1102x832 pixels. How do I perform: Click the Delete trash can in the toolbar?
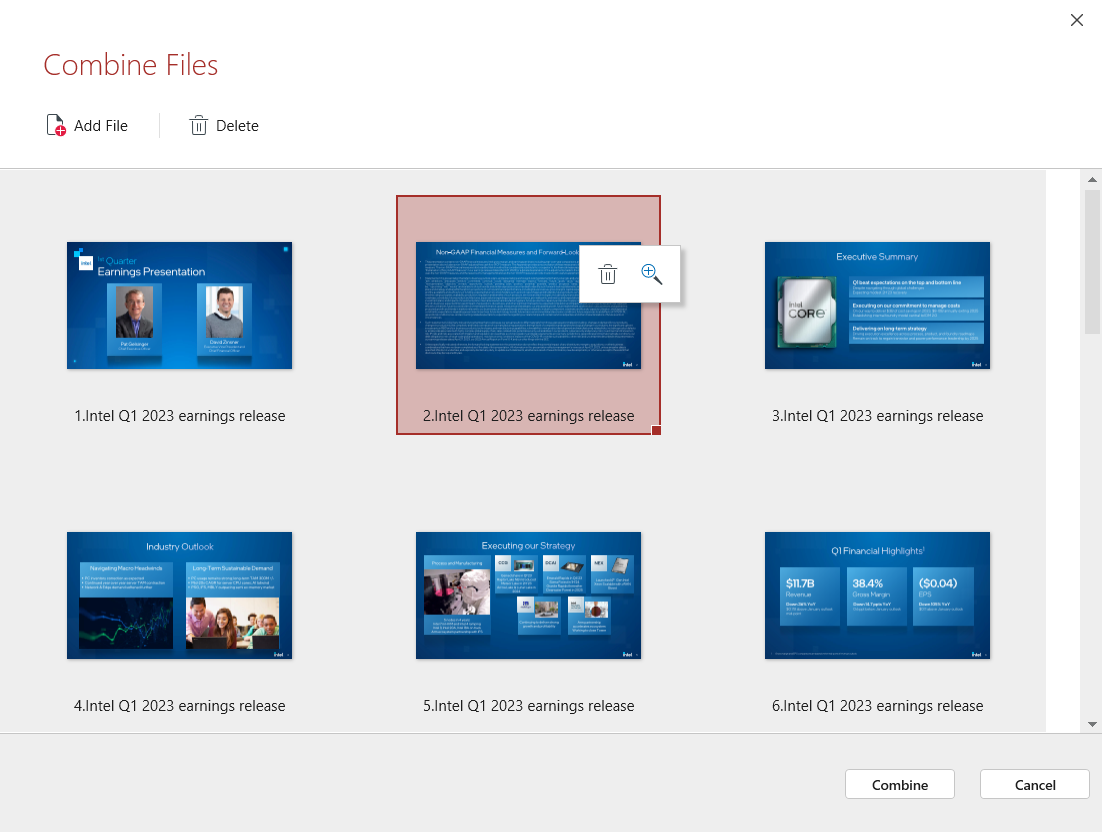coord(199,125)
